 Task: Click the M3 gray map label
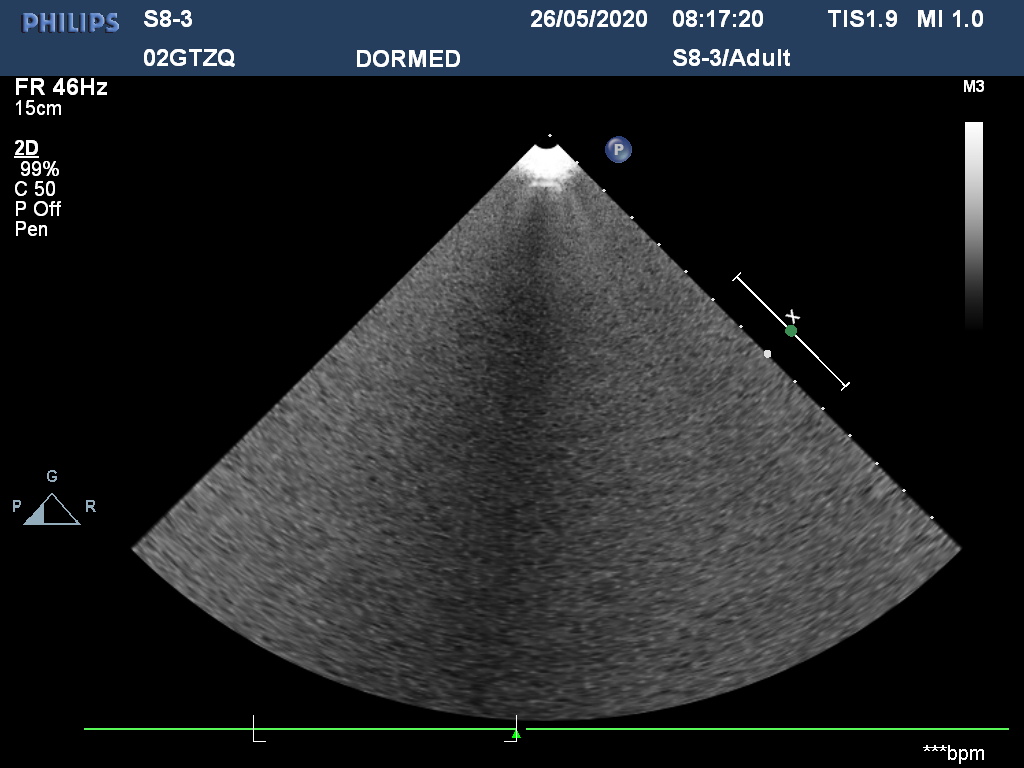[973, 87]
